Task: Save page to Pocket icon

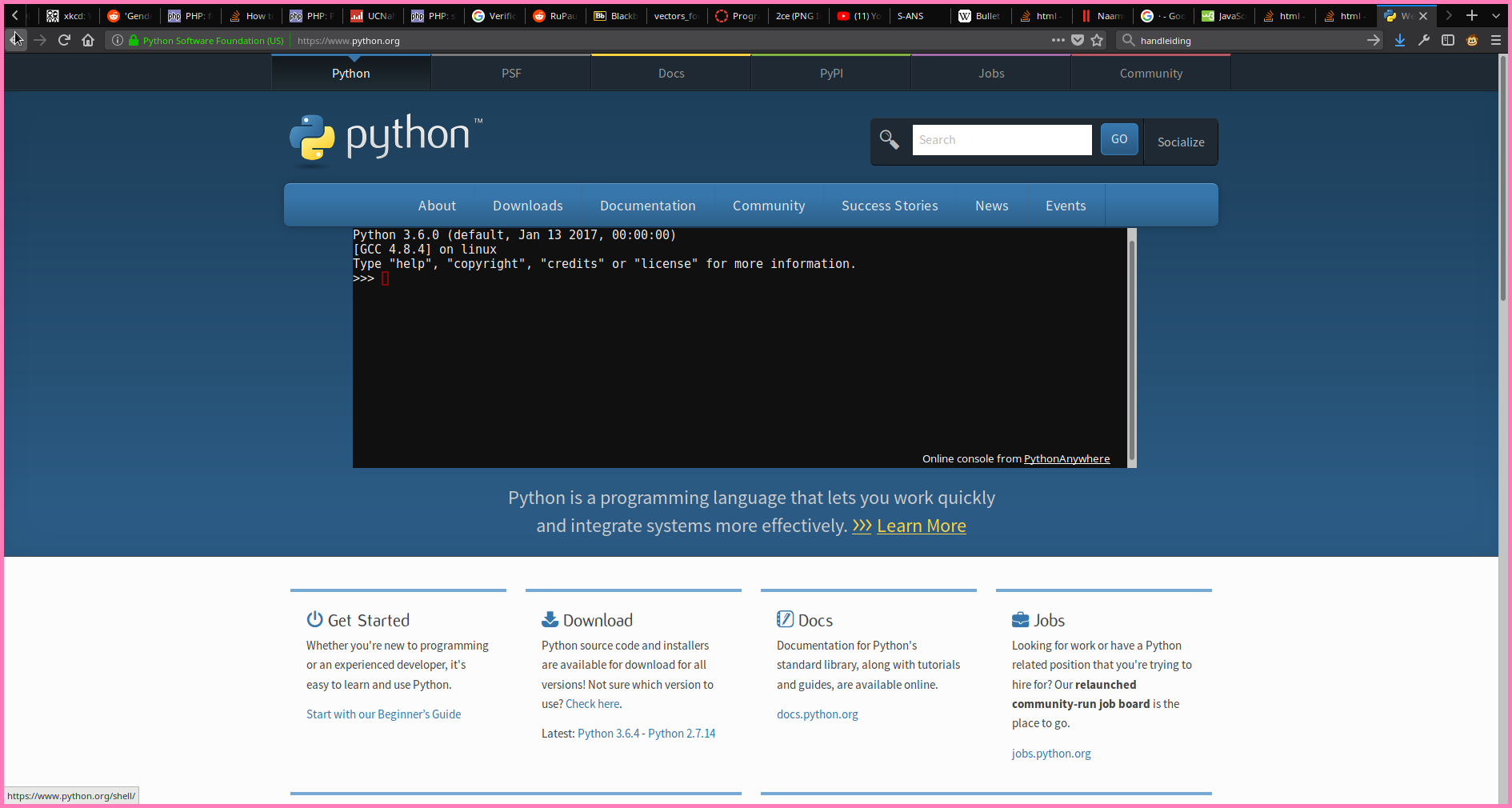Action: click(1078, 40)
